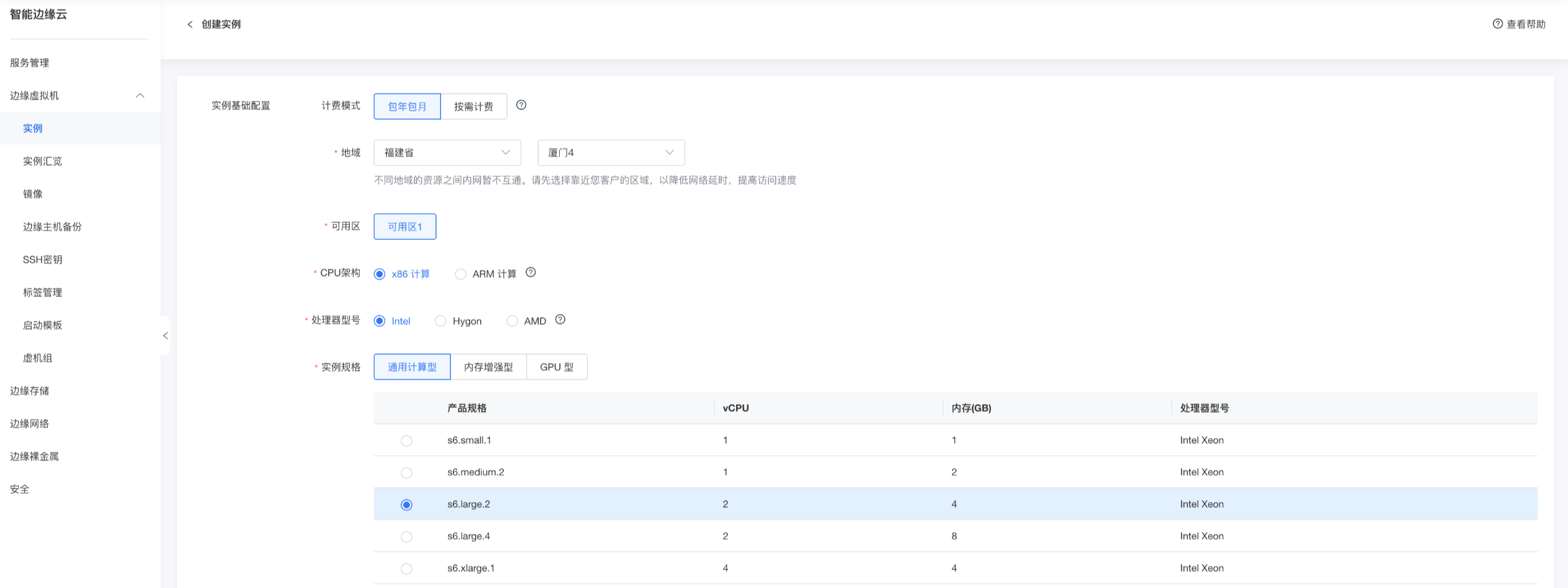Choose 按需计费 billing mode
1568x588 pixels.
[473, 106]
